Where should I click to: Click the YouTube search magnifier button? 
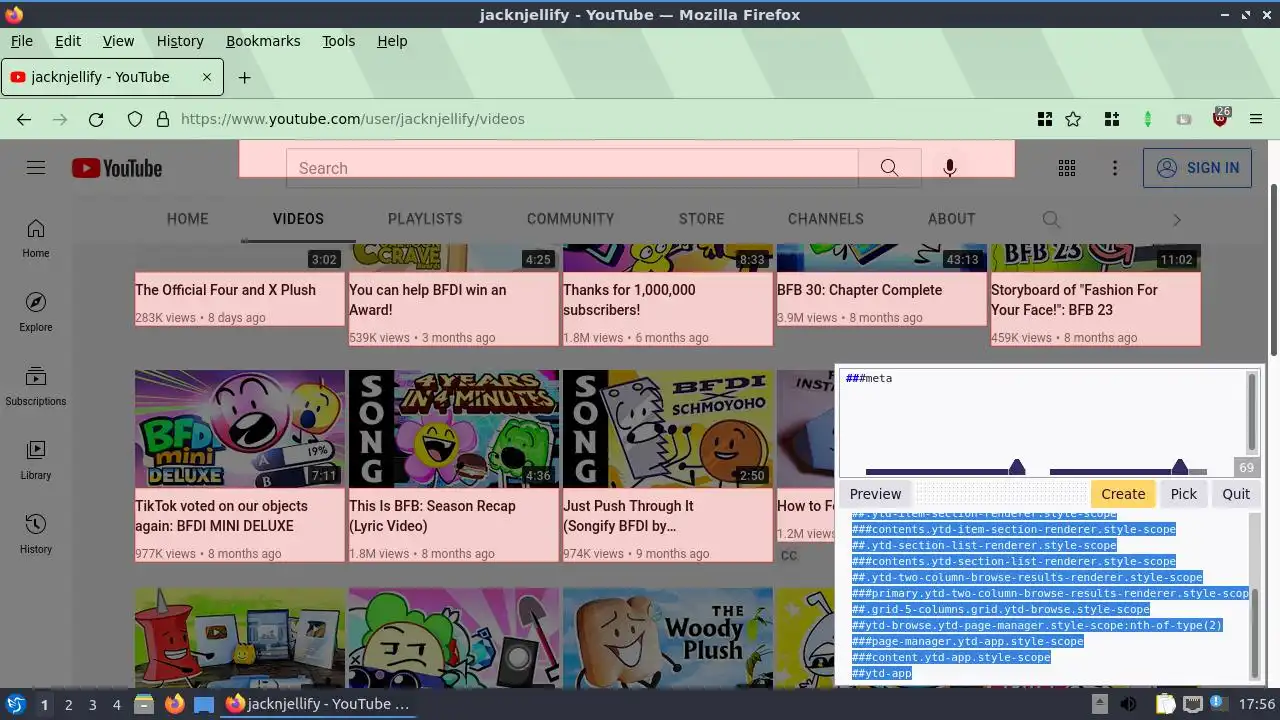pyautogui.click(x=889, y=168)
